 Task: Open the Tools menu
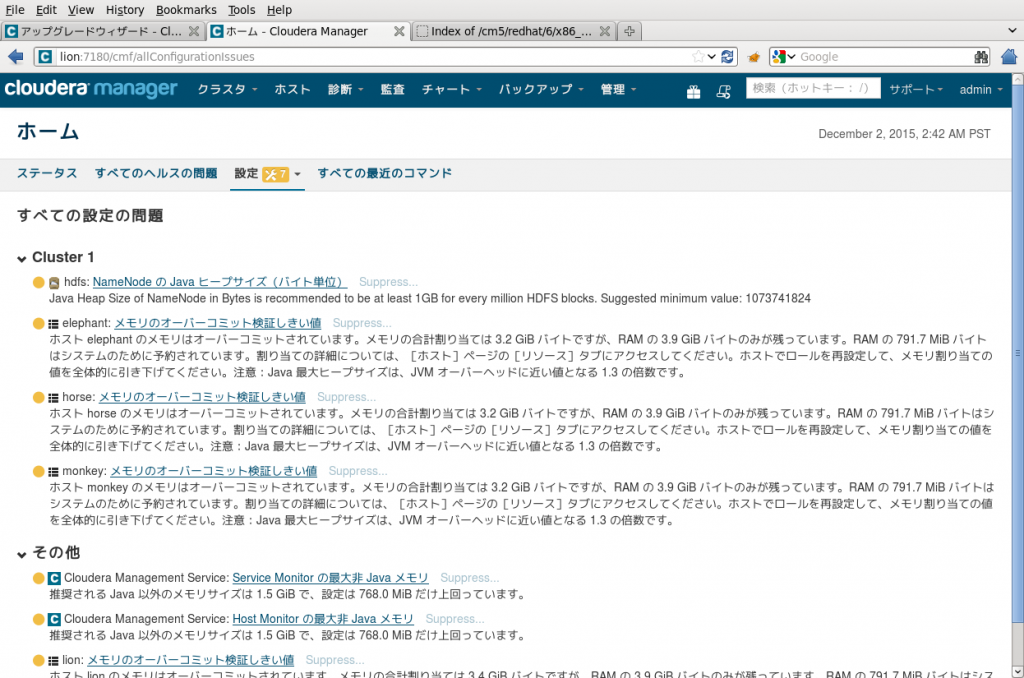242,10
